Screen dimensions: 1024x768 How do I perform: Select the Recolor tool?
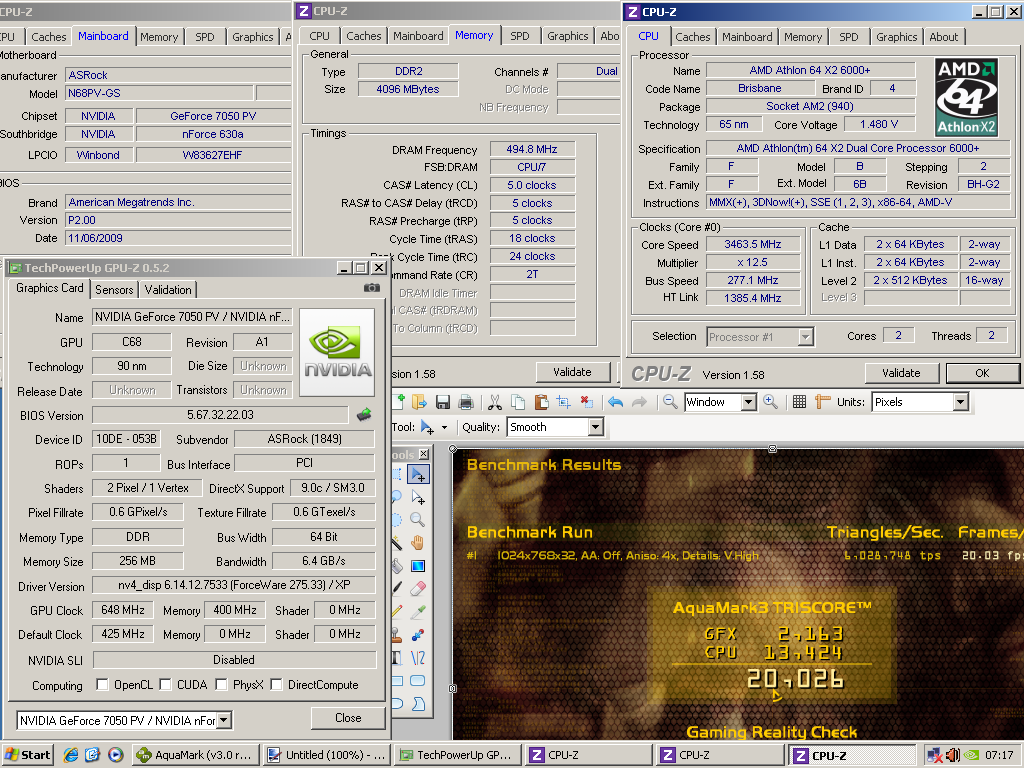(418, 634)
